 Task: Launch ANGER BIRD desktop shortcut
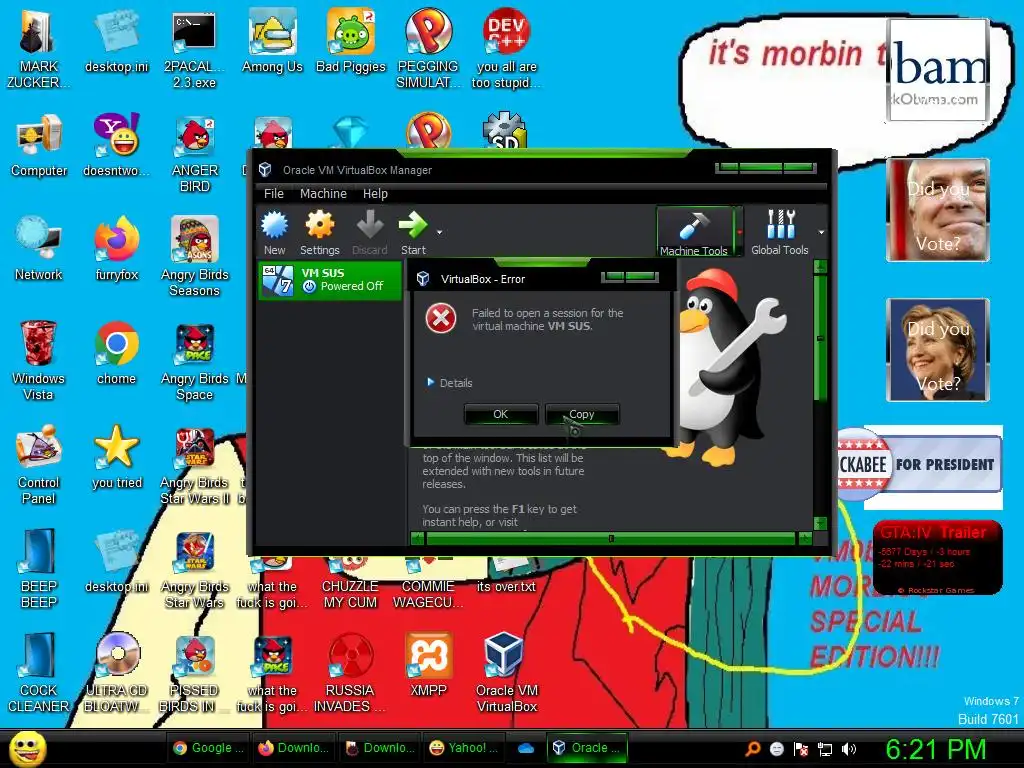tap(195, 154)
